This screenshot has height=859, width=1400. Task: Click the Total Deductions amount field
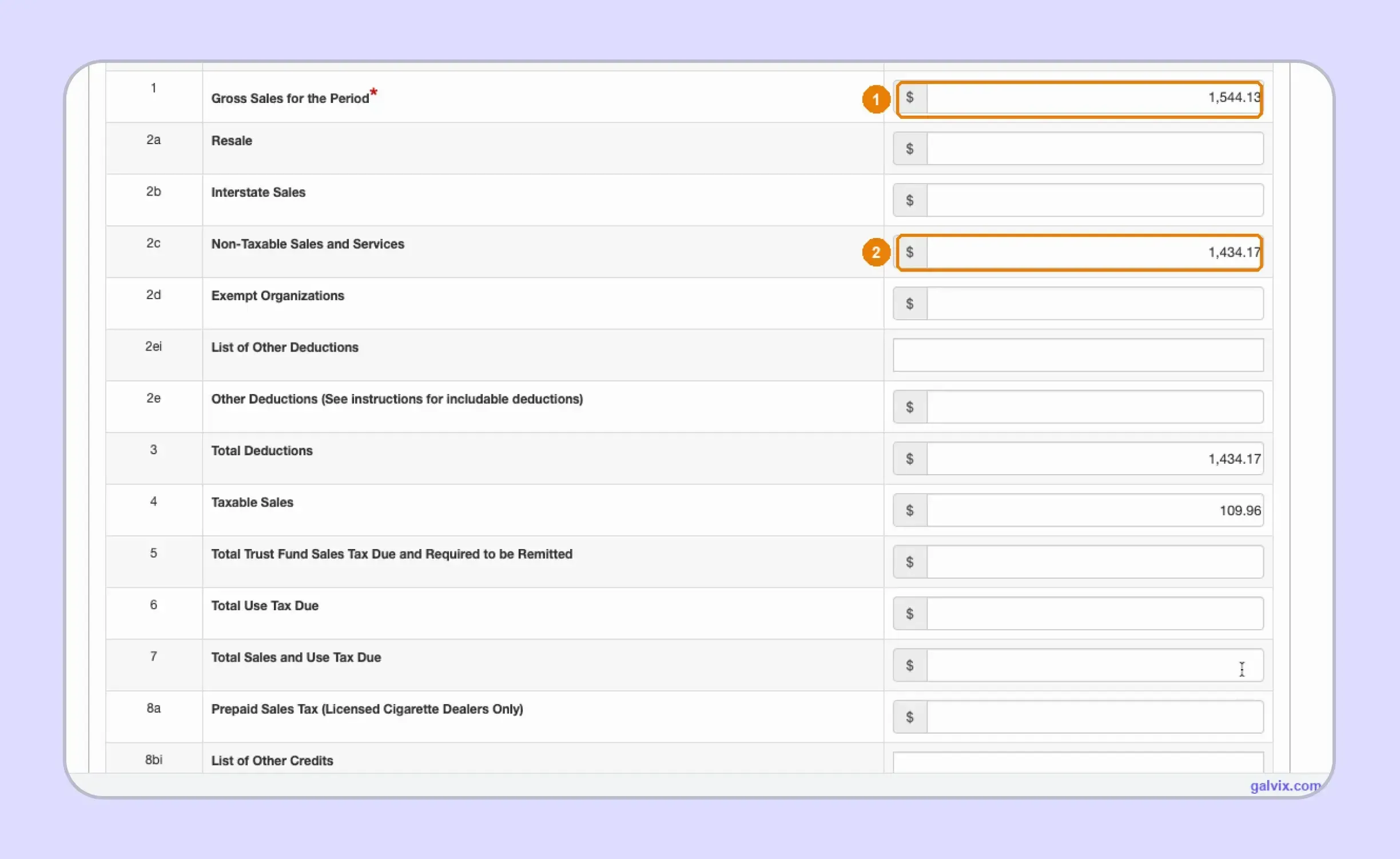tap(1094, 459)
